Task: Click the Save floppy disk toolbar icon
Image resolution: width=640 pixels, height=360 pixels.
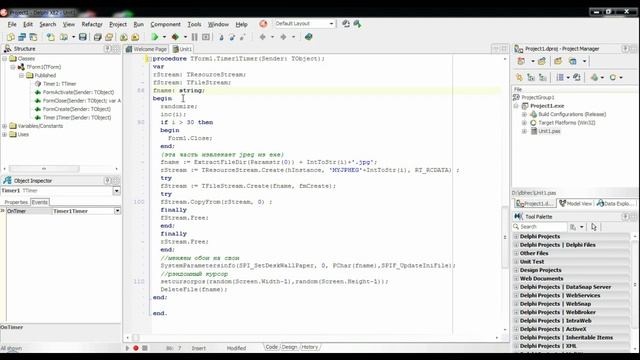Action: coord(83,37)
